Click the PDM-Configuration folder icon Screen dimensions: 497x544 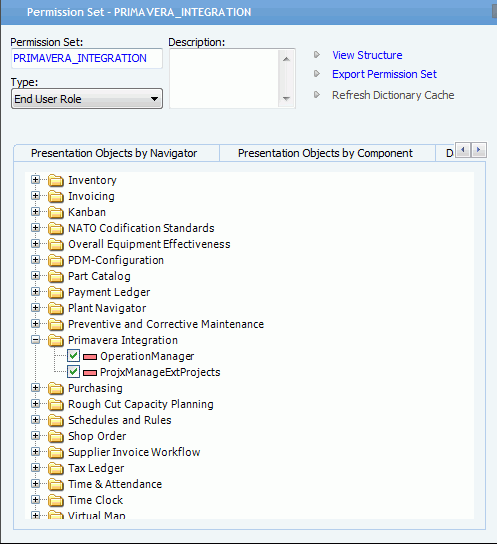56,260
